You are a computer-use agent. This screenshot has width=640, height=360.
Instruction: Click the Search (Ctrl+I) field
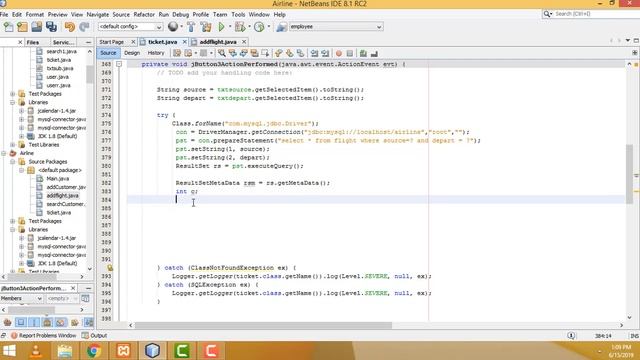pos(591,14)
